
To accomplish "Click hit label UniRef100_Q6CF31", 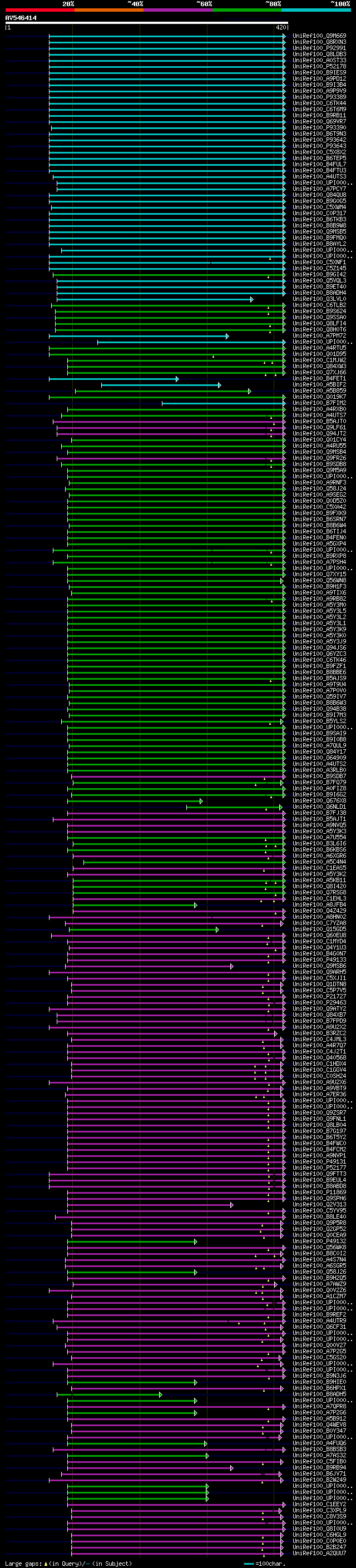I will pyautogui.click(x=319, y=1327).
